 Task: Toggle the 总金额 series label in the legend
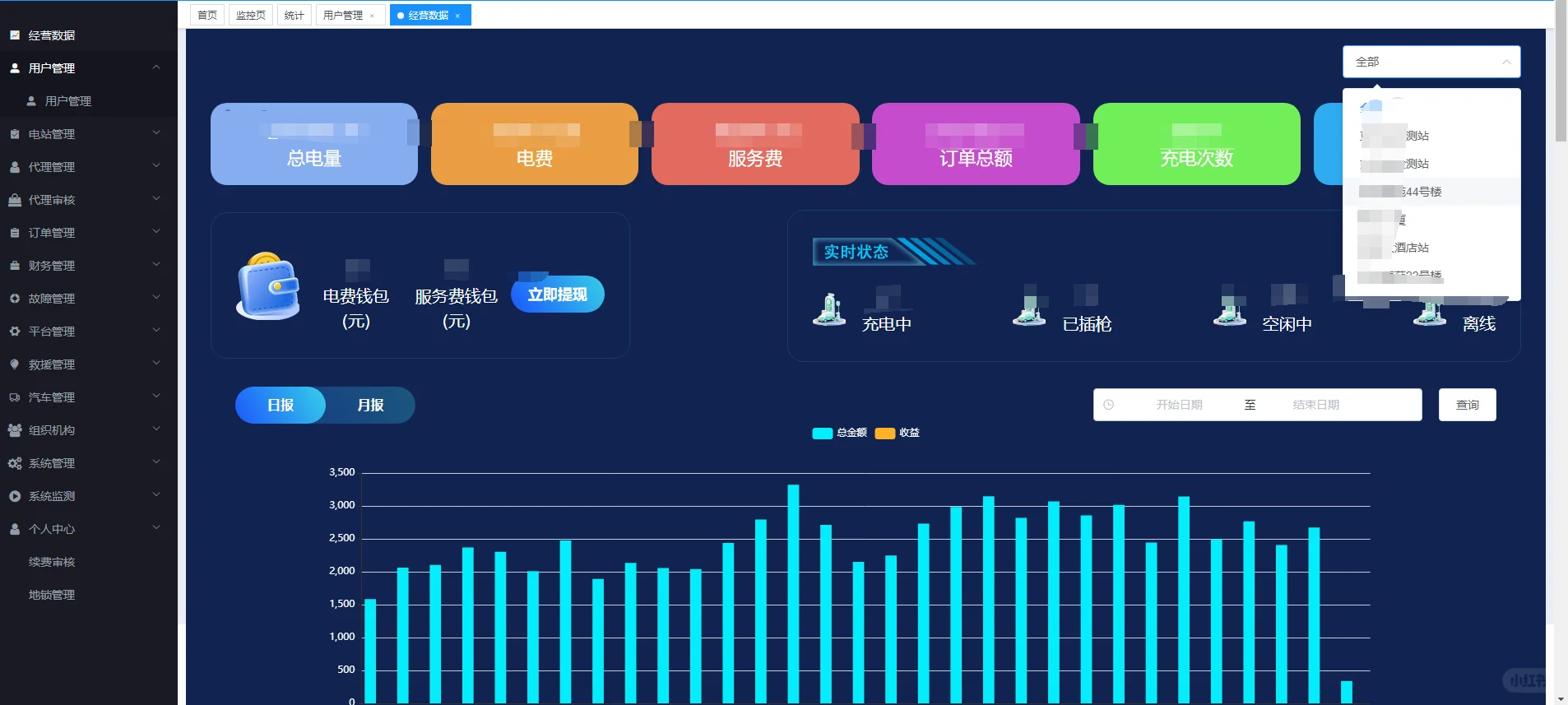[851, 433]
